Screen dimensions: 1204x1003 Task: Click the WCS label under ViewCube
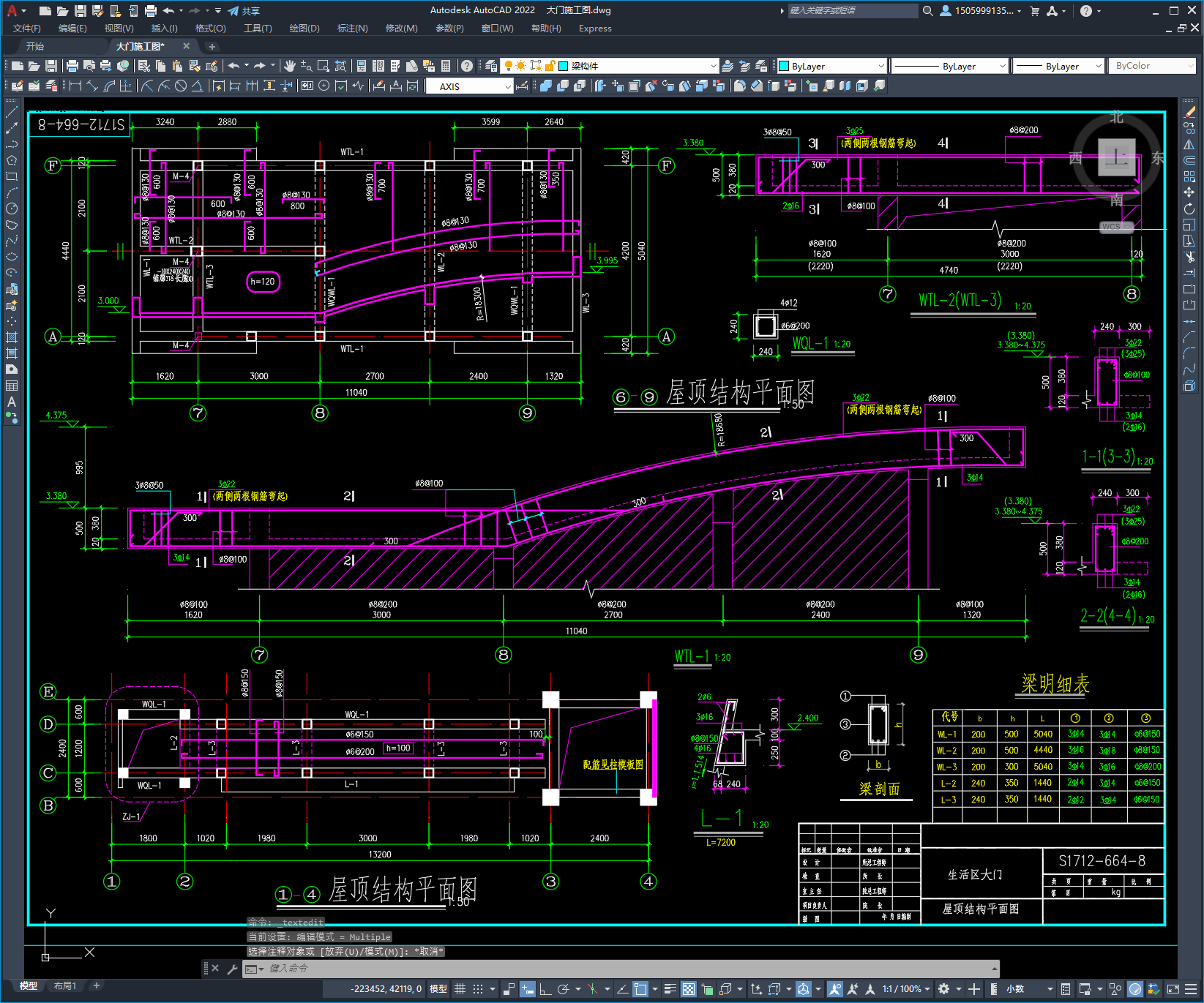click(1113, 227)
